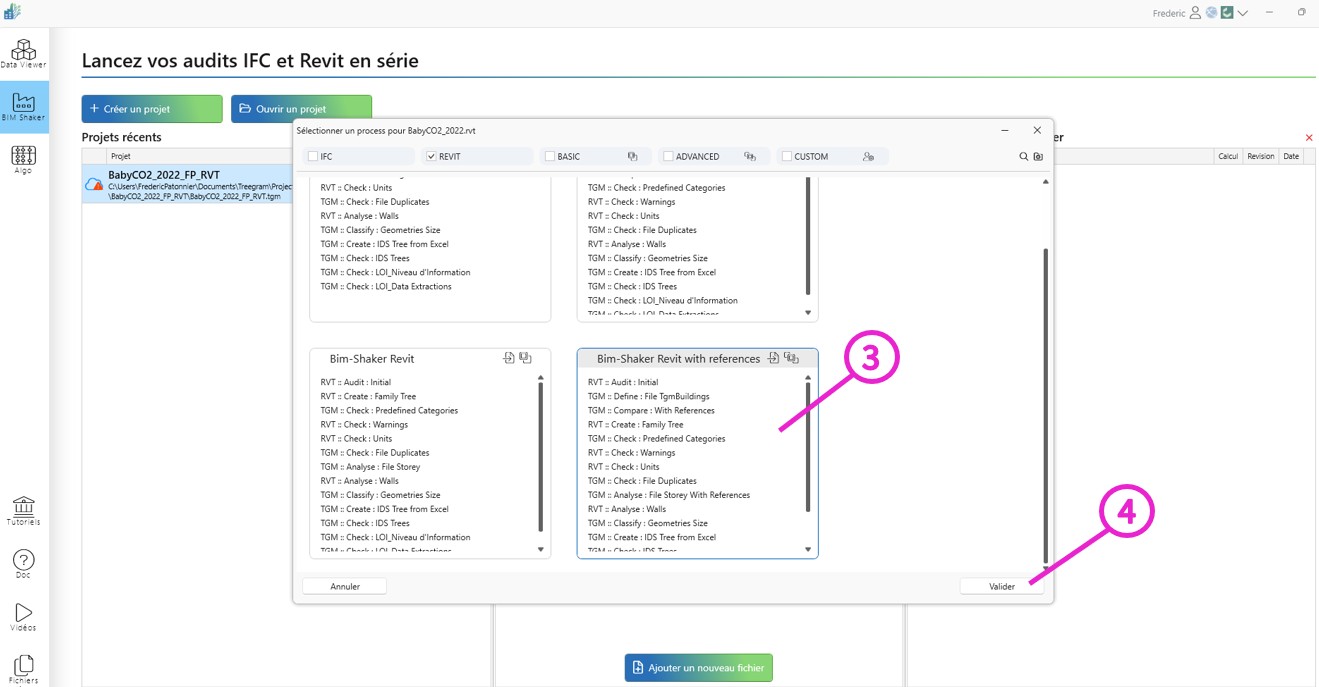This screenshot has height=687, width=1319.
Task: Click the duplicate icon on Bim-Shaker Revit with references
Action: (x=791, y=358)
